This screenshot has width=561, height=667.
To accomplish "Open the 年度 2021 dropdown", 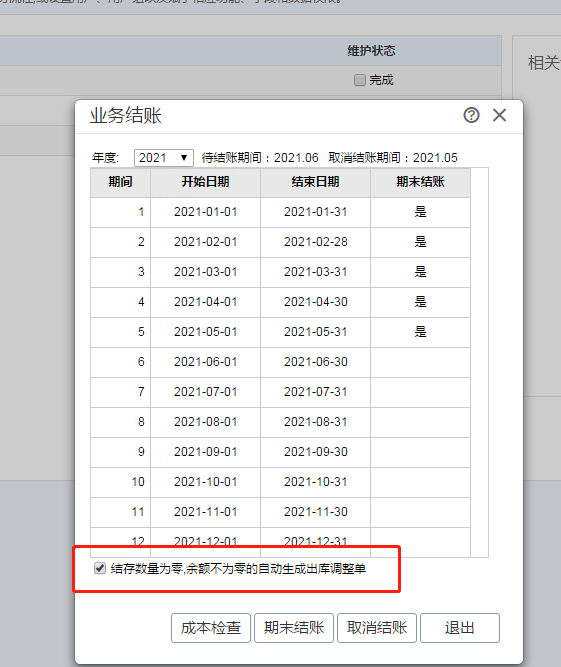I will pyautogui.click(x=164, y=158).
